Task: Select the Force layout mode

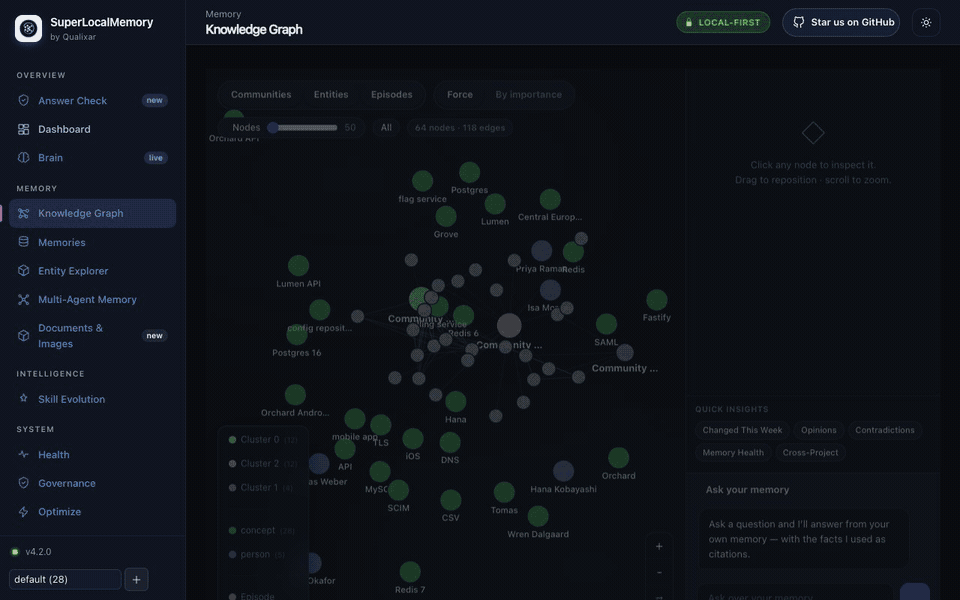Action: [460, 94]
